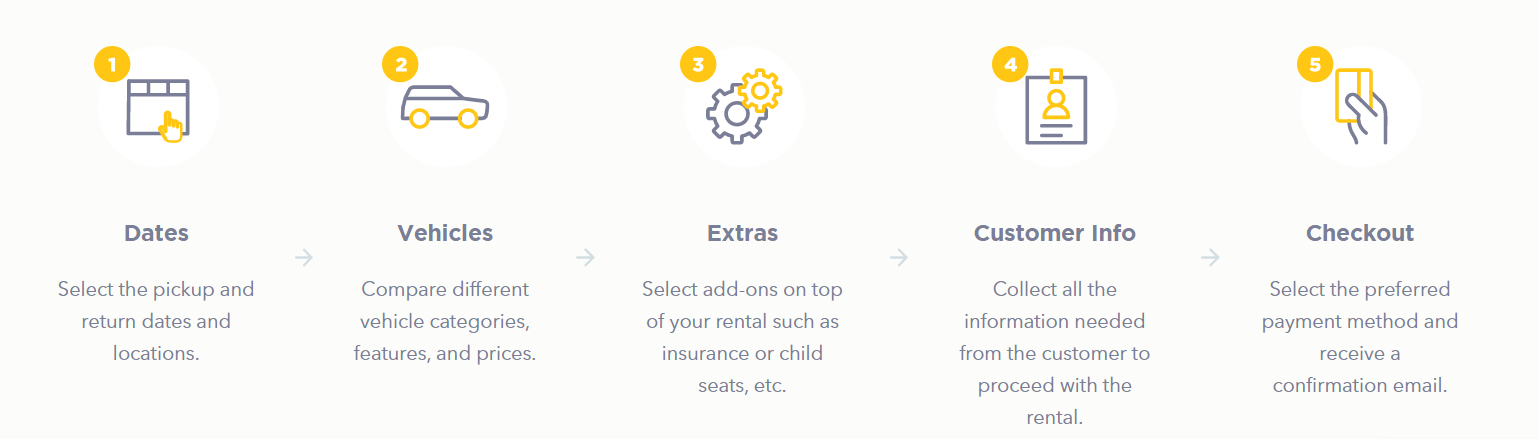Open the Customer Info heading
The image size is (1539, 439).
click(x=1055, y=233)
